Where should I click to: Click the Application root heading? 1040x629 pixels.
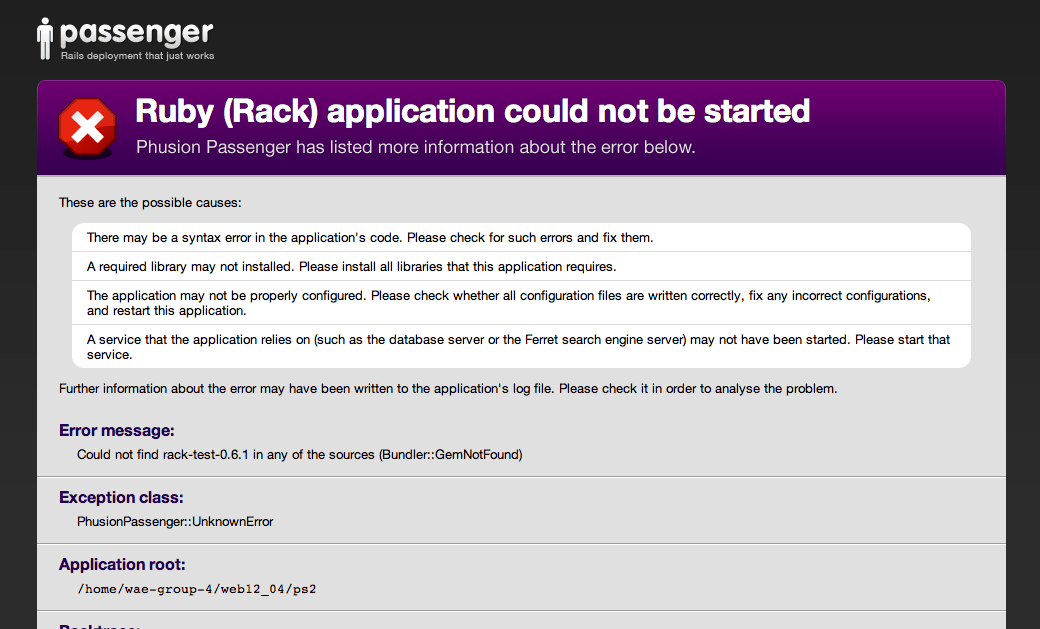(x=121, y=564)
